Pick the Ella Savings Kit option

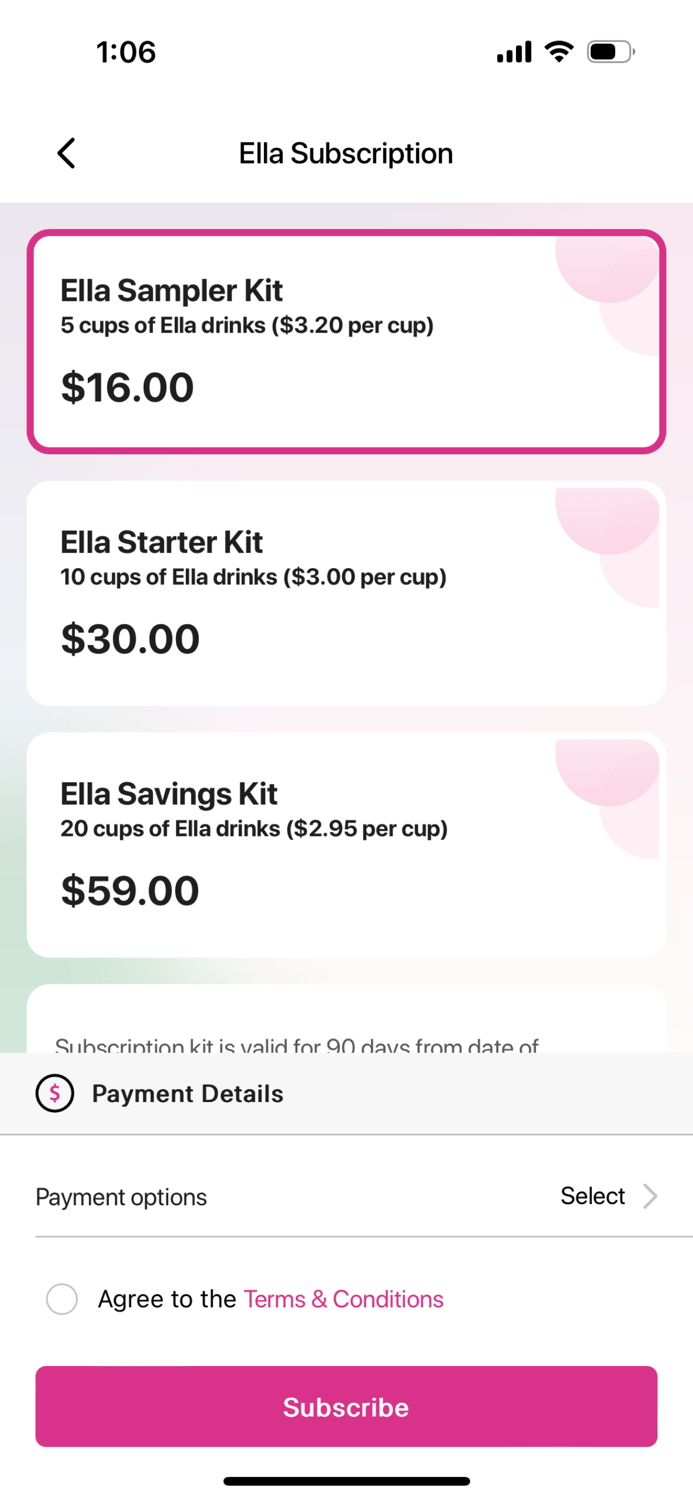click(x=346, y=844)
